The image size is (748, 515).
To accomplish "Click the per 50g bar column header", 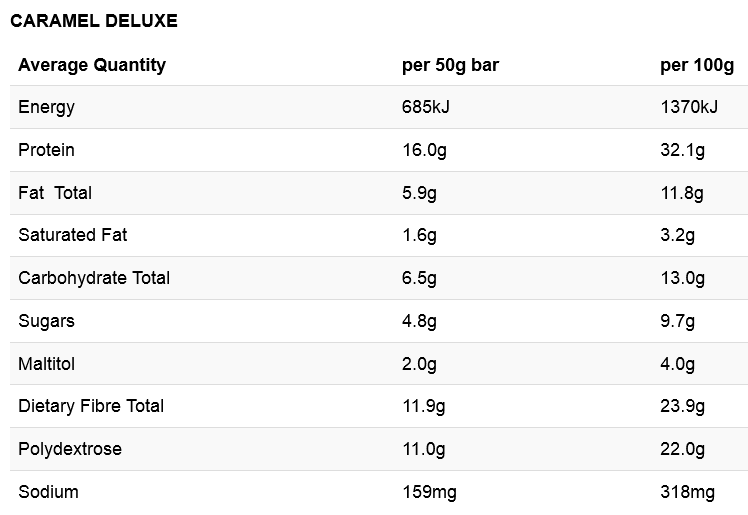I will point(450,65).
